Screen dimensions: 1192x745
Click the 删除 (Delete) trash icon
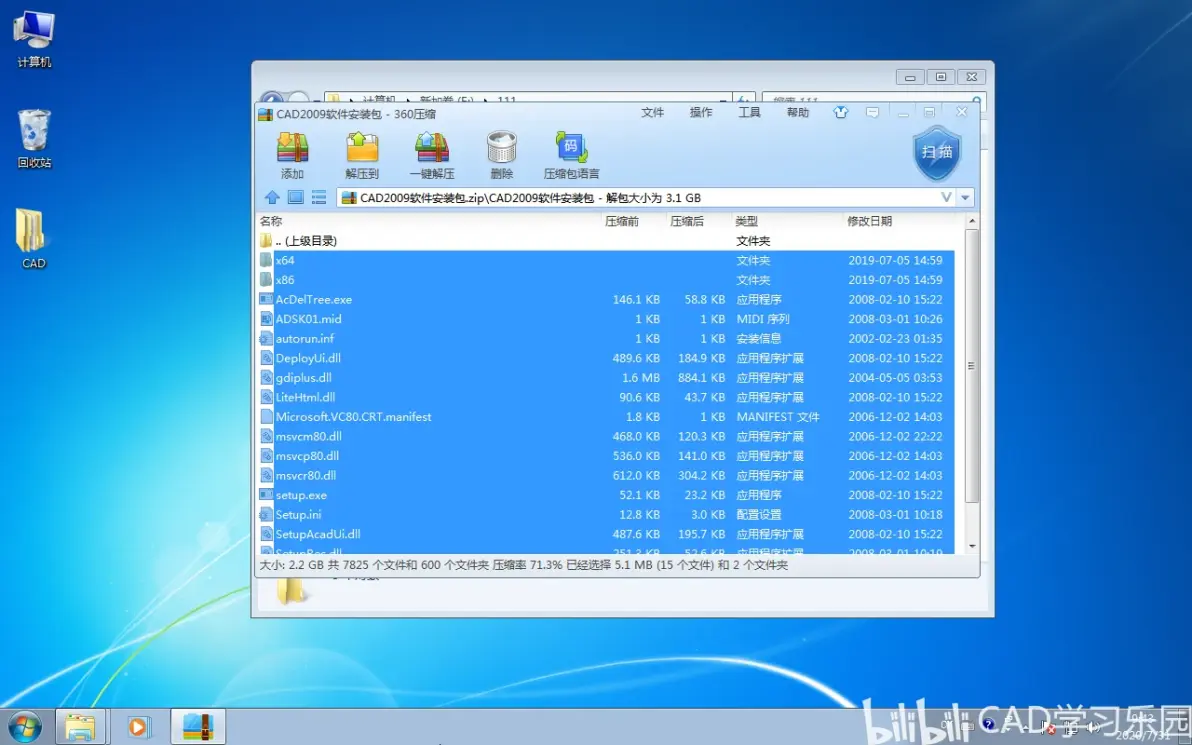[x=502, y=155]
